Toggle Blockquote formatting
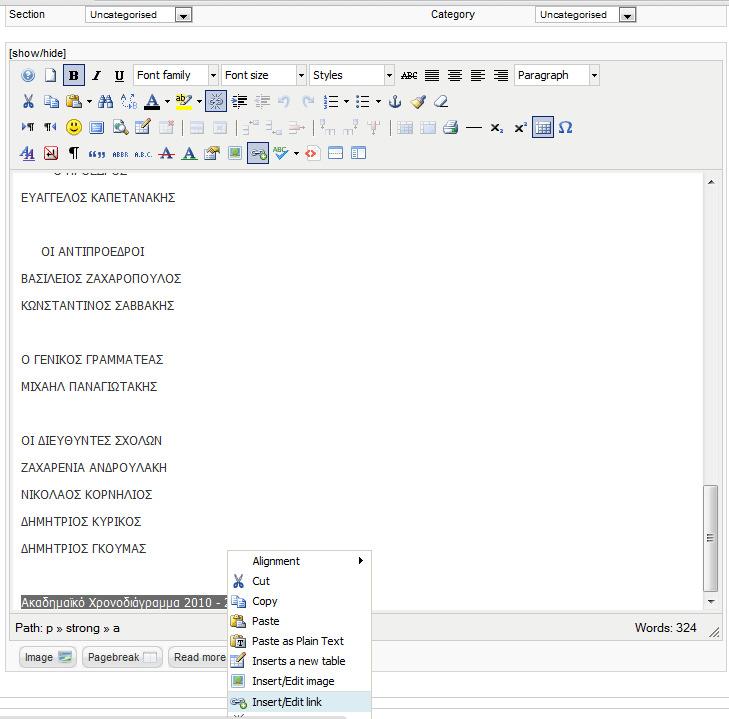 pos(97,154)
